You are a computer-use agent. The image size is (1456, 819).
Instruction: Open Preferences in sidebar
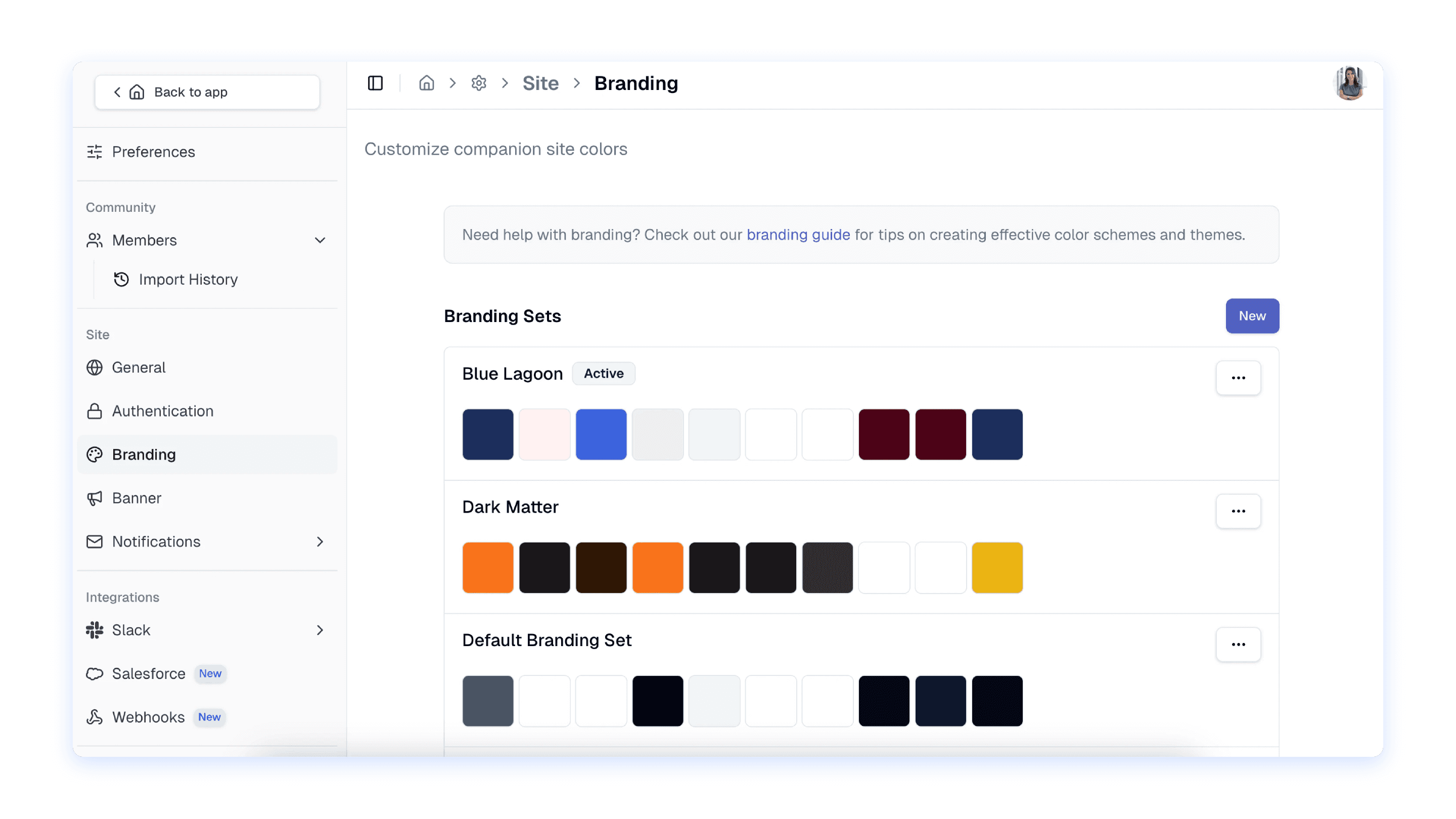pos(153,152)
